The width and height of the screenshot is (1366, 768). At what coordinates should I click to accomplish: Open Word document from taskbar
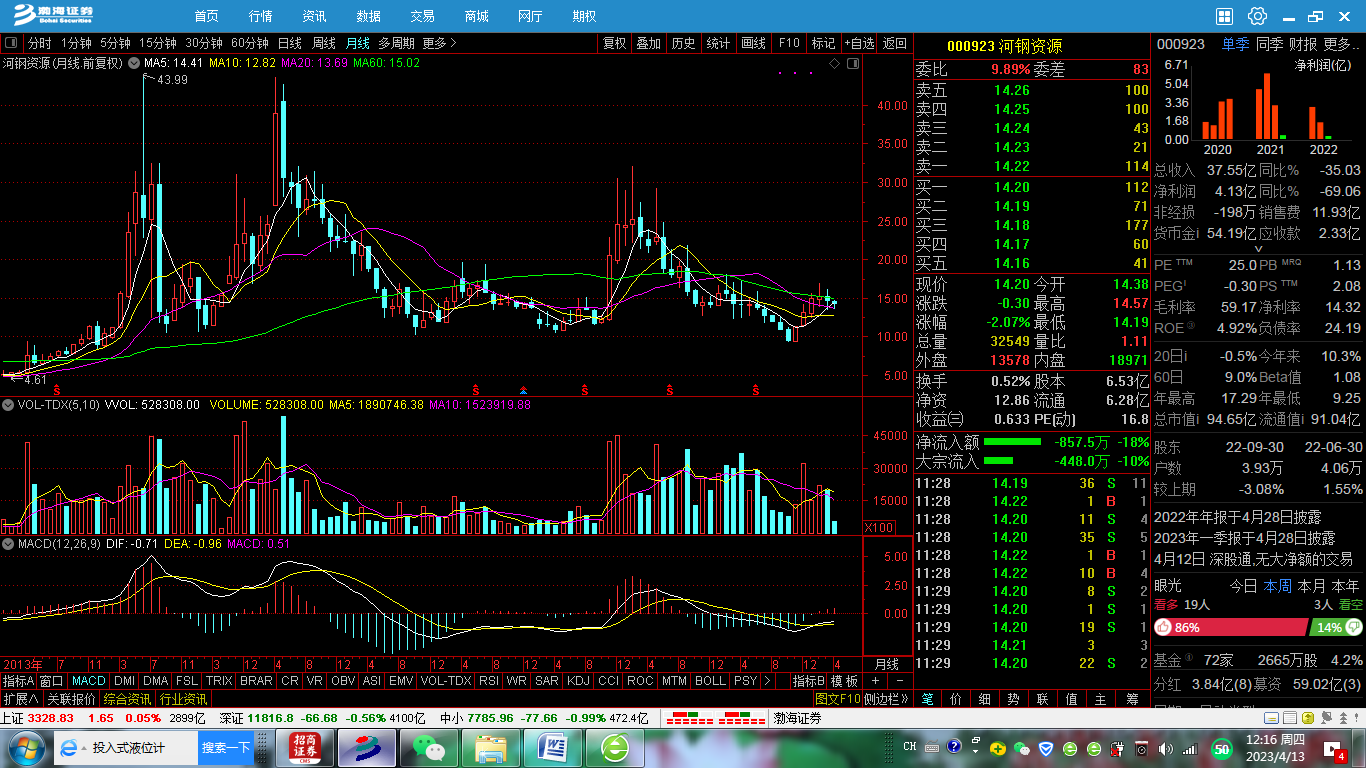pos(552,748)
